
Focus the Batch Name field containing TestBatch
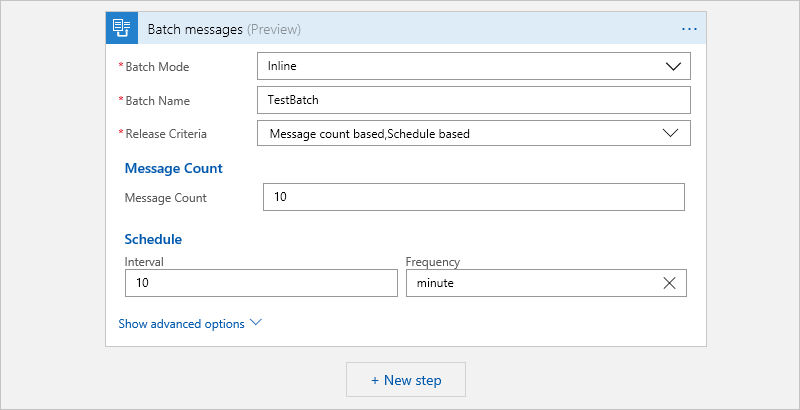pyautogui.click(x=473, y=100)
